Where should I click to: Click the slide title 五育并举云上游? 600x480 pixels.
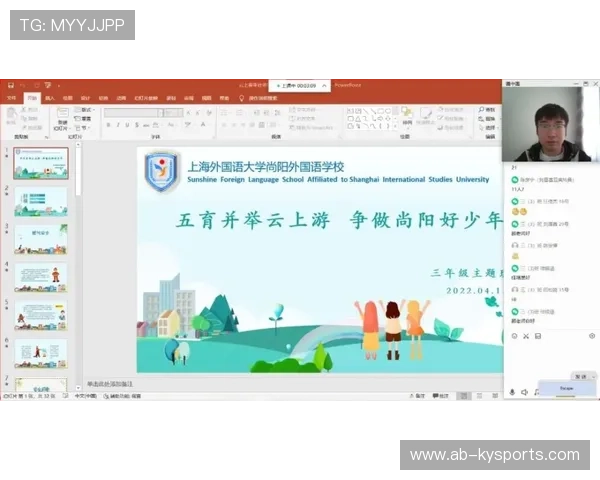(x=253, y=220)
